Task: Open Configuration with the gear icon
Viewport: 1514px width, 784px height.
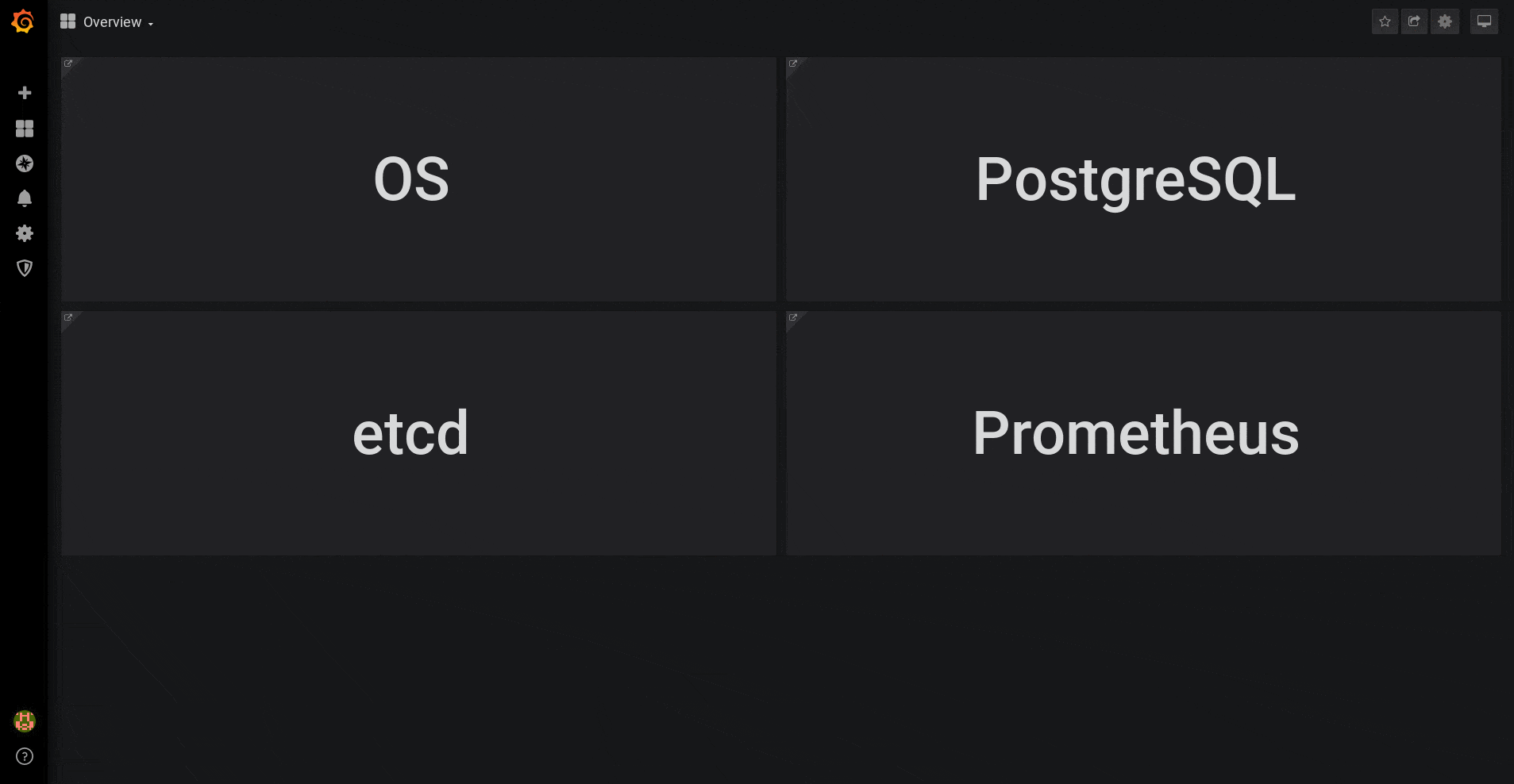Action: click(24, 233)
